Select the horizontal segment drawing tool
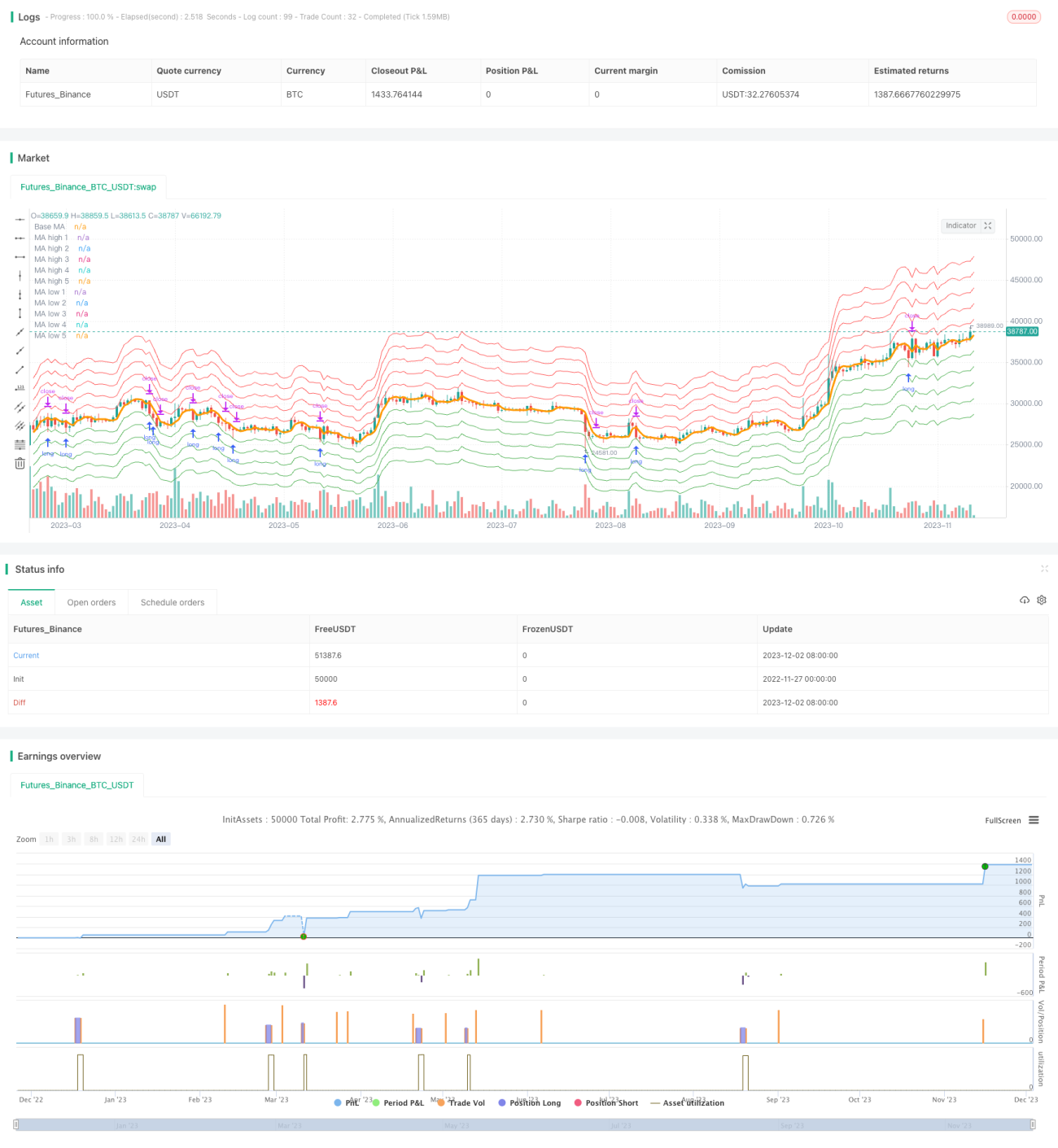Screen dimensions: 1058x1148 point(20,257)
